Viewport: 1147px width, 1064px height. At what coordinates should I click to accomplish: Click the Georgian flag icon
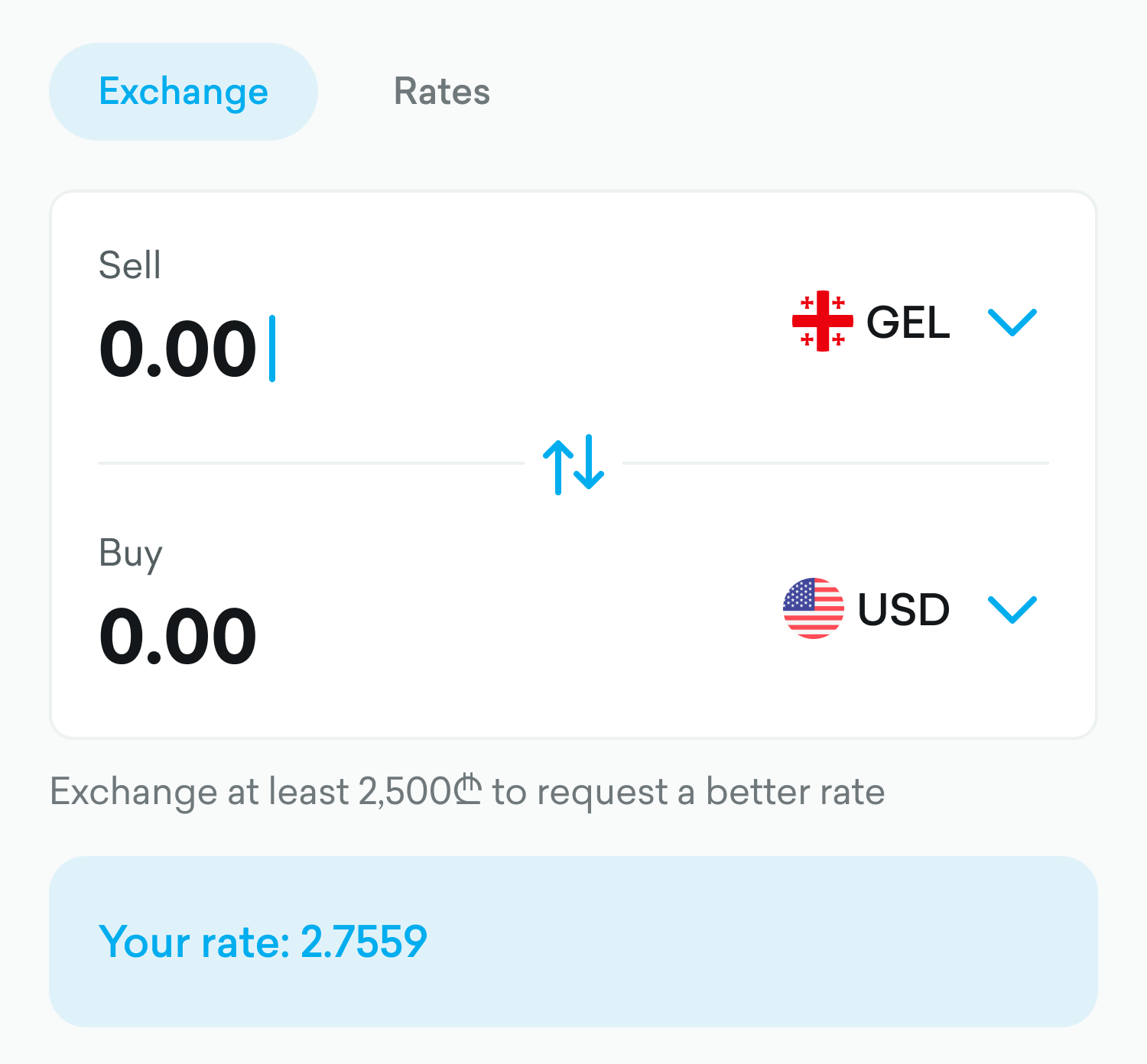(822, 321)
